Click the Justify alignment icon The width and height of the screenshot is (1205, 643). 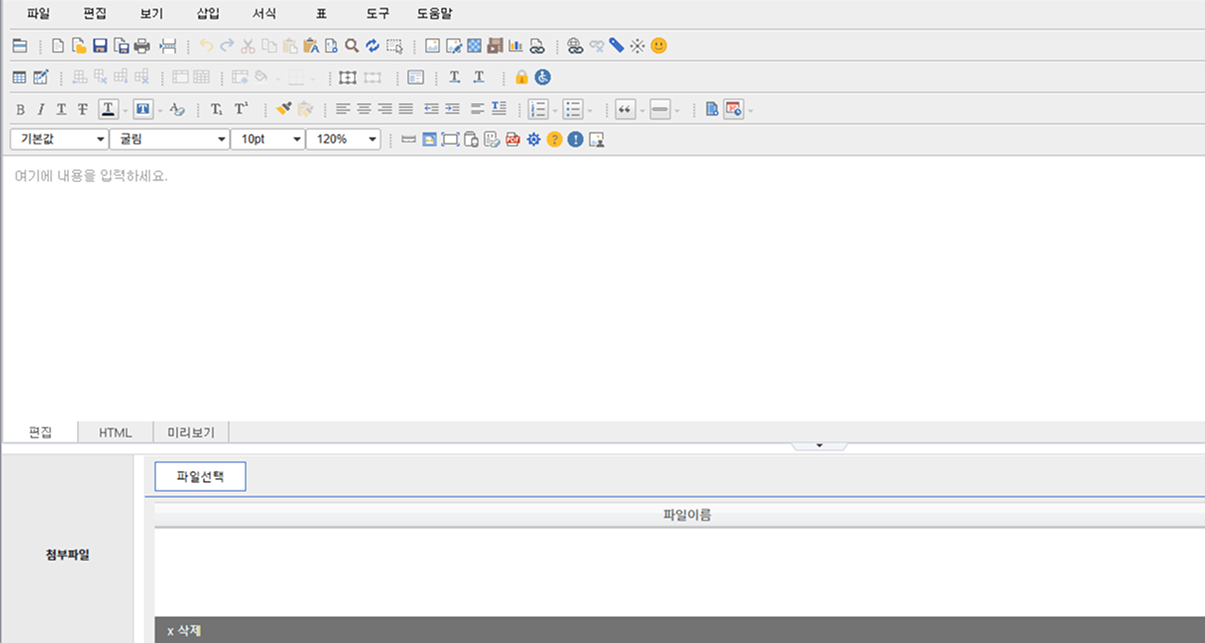pyautogui.click(x=405, y=109)
